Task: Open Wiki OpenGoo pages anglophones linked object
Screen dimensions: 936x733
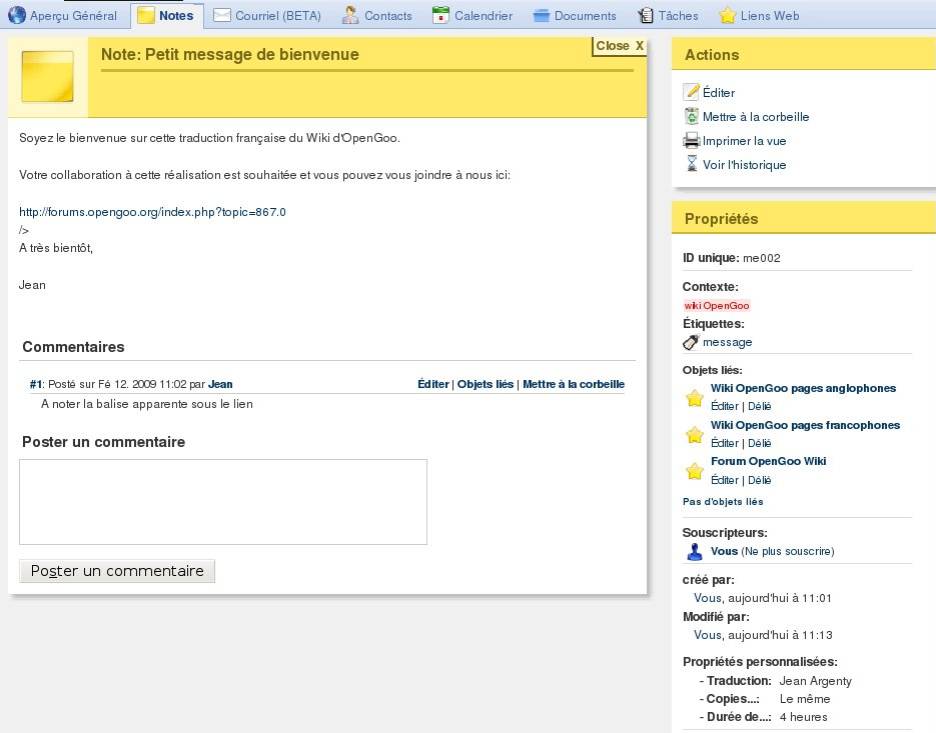Action: (x=803, y=388)
